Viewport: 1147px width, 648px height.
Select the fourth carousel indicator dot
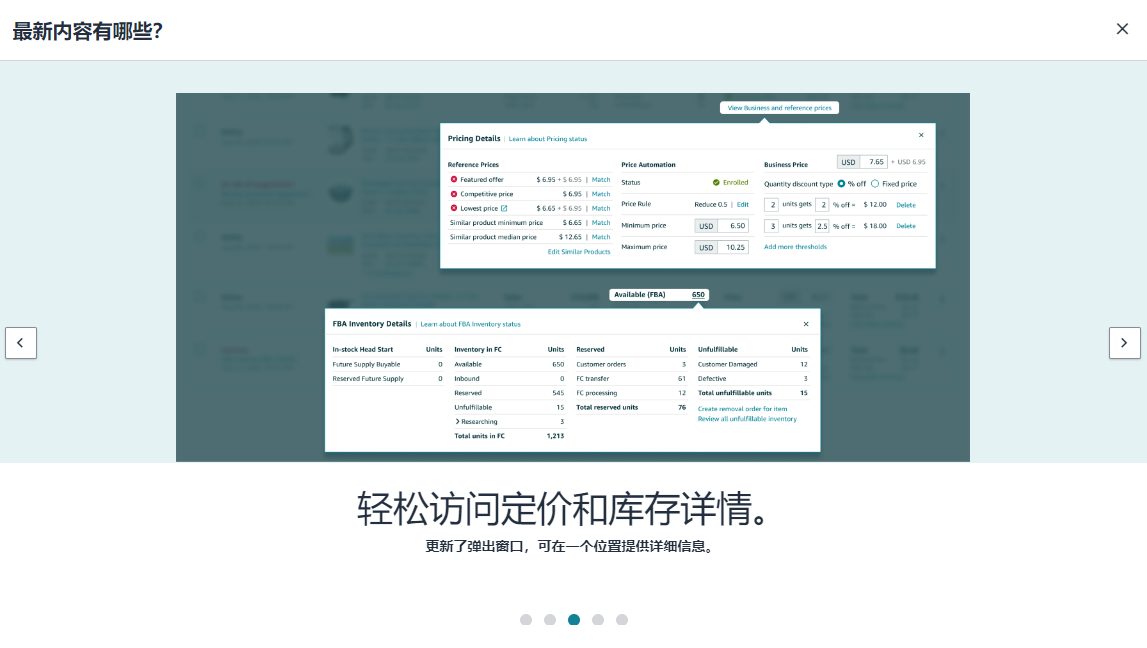click(598, 619)
